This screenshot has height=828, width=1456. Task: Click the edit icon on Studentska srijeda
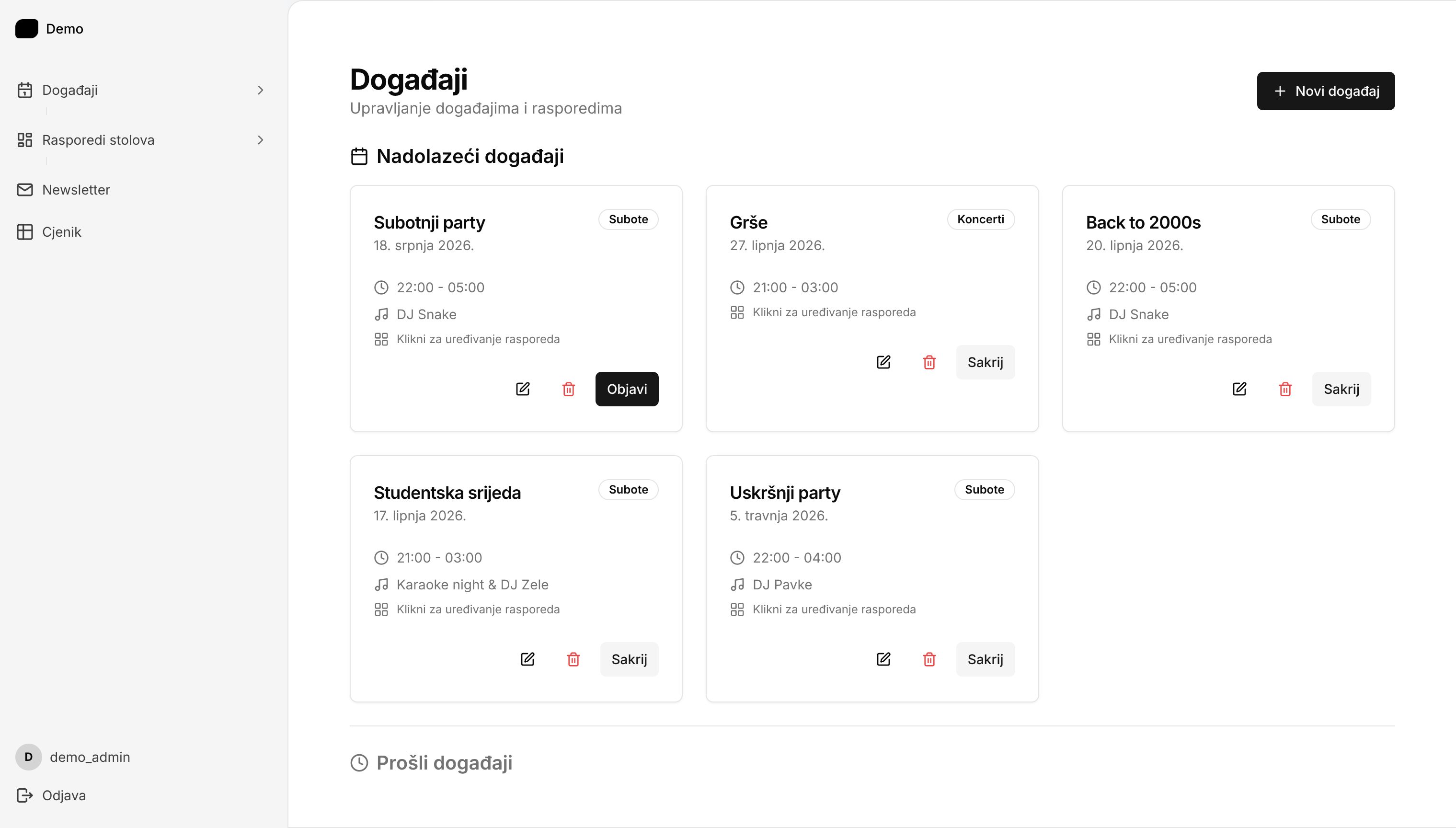tap(527, 659)
